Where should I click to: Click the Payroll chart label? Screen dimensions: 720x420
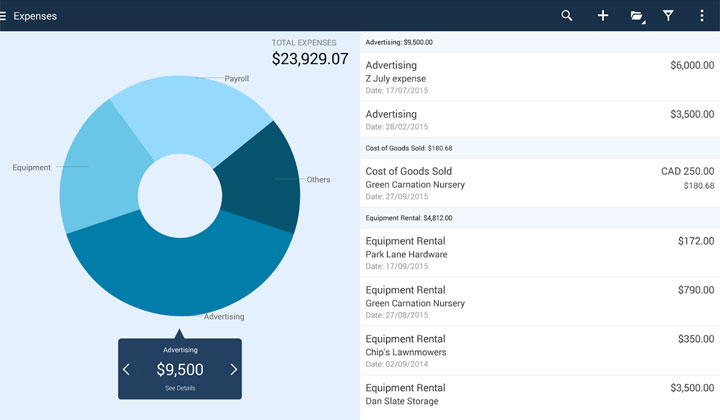(236, 78)
